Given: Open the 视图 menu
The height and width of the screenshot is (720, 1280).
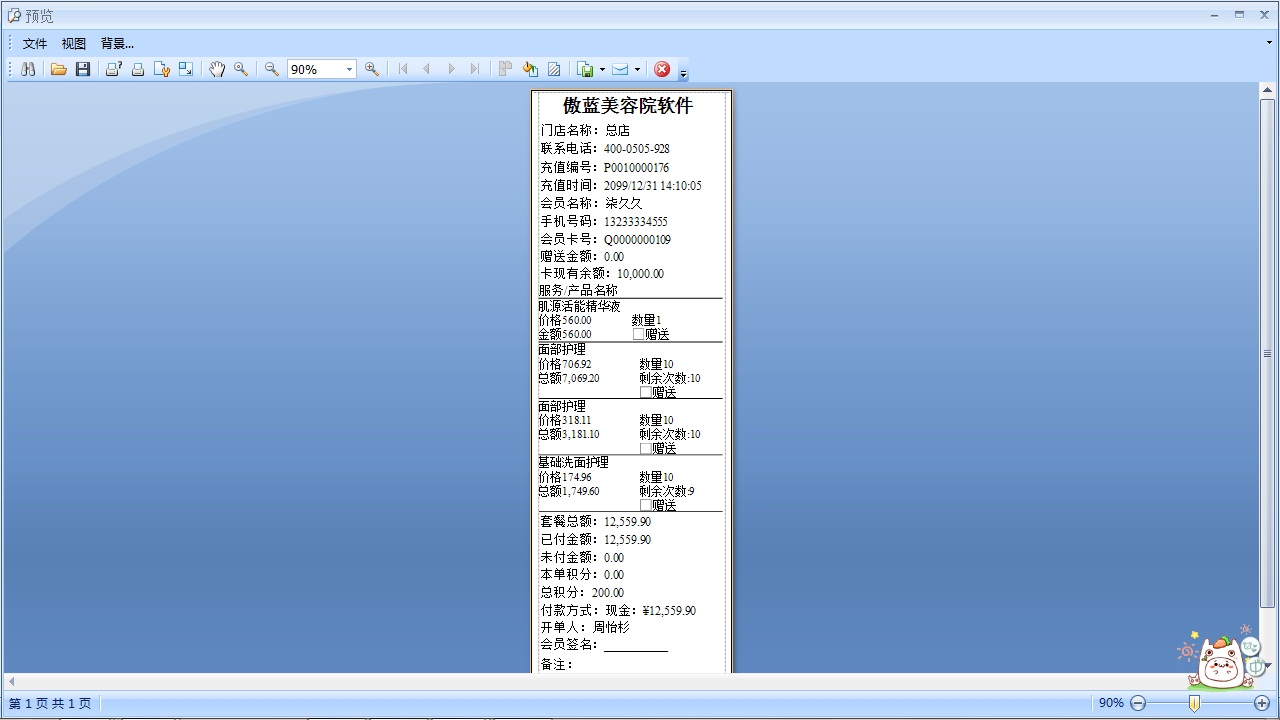Looking at the screenshot, I should [x=74, y=43].
